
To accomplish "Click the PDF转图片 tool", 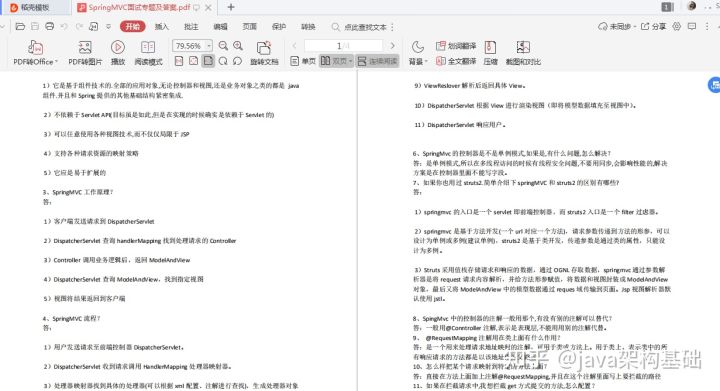I will (x=85, y=52).
